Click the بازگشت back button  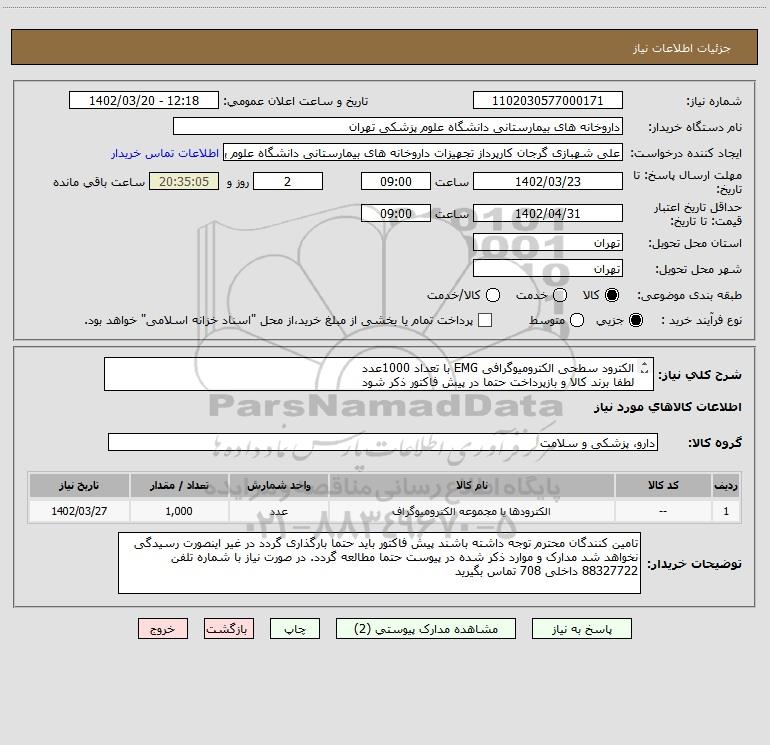tap(229, 629)
